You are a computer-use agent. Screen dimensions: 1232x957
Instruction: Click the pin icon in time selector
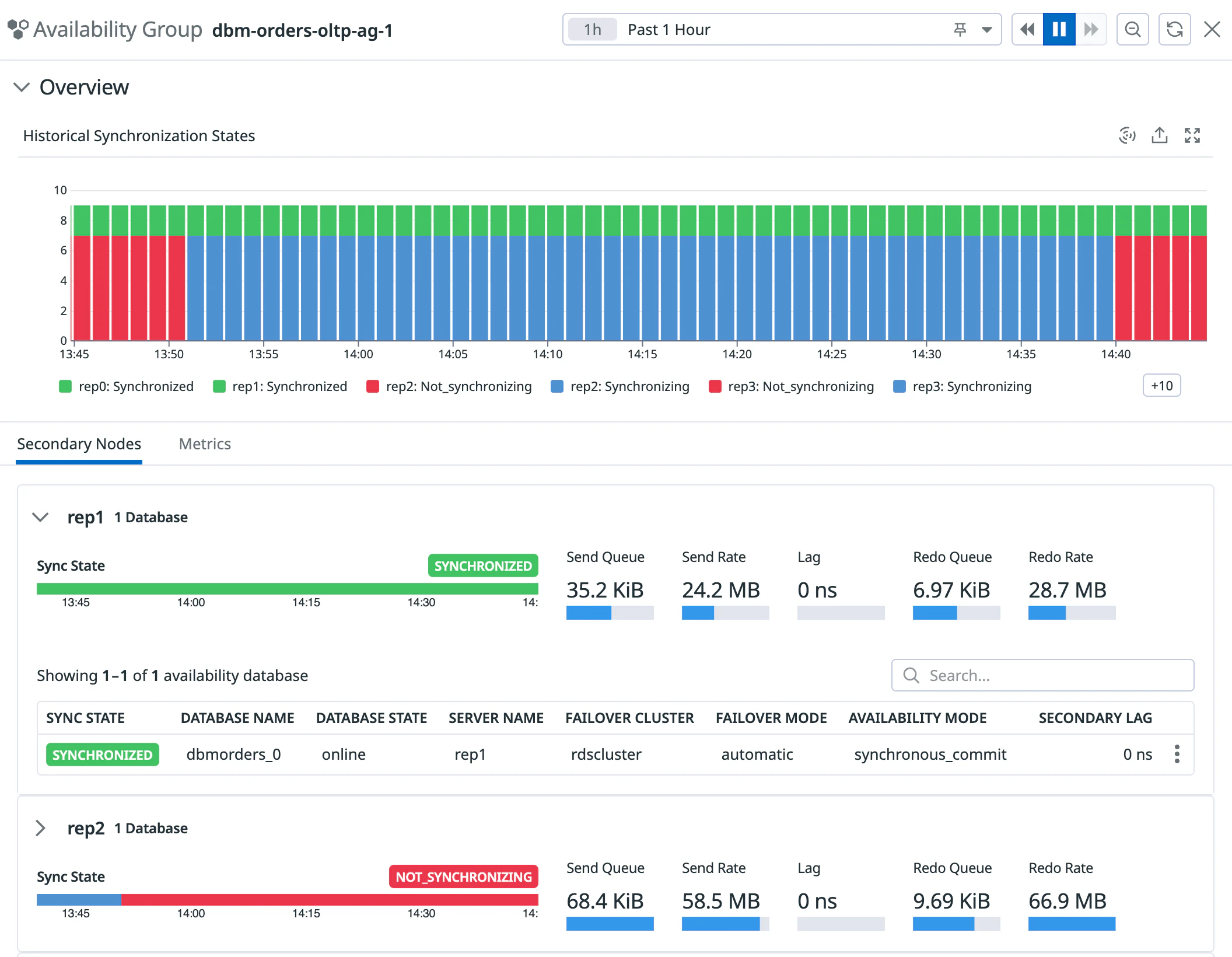(x=960, y=29)
